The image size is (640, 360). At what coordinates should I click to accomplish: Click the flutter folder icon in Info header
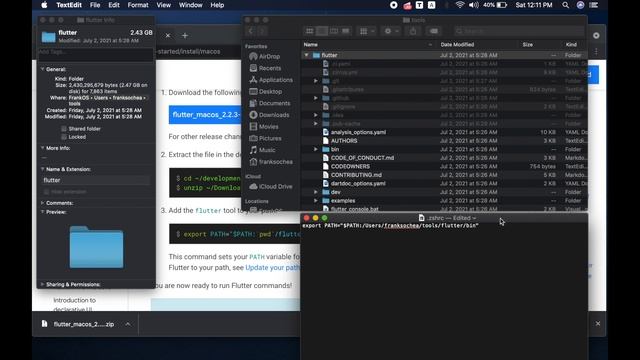coord(48,37)
